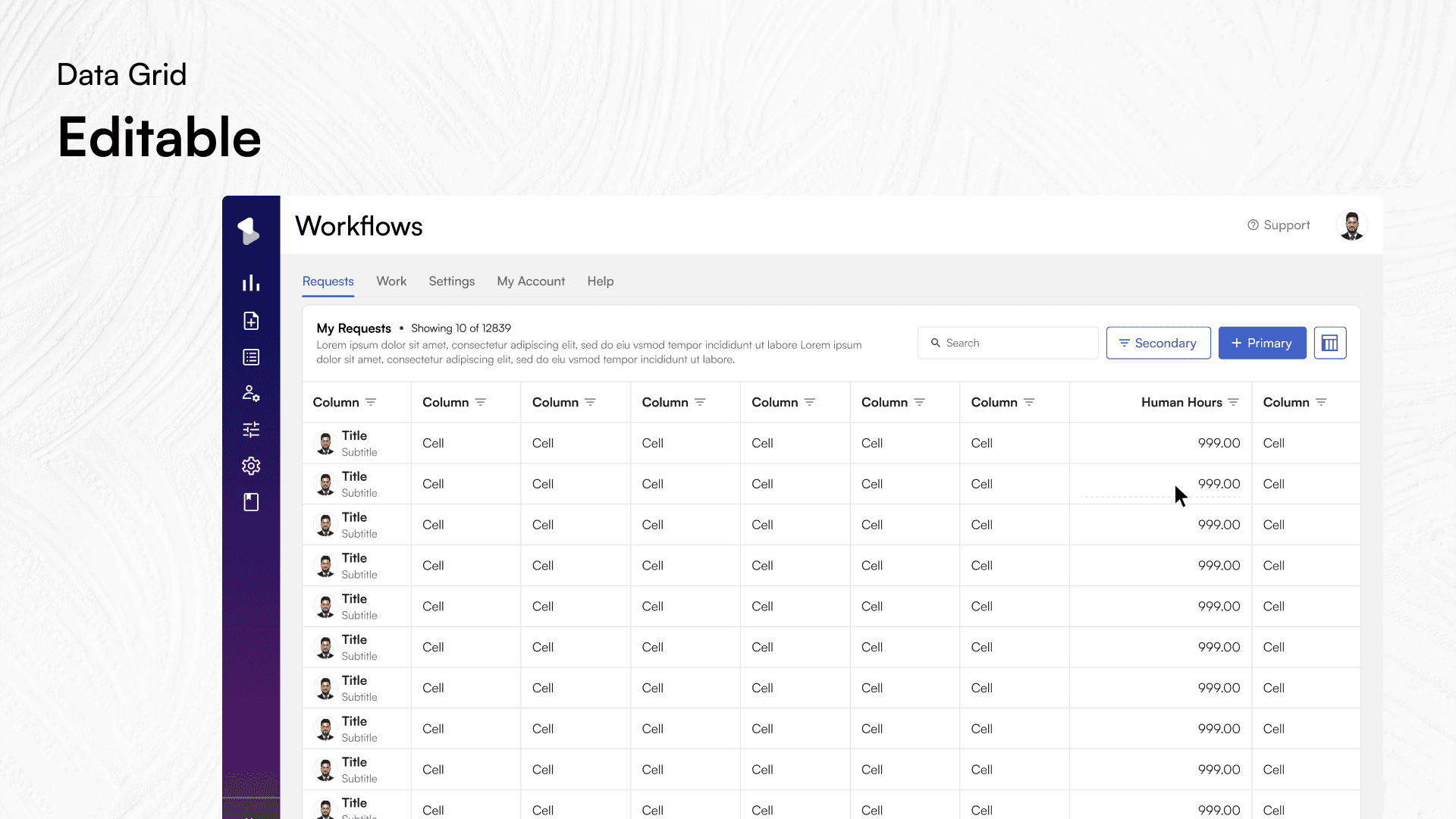Open filter on Human Hours column
Viewport: 1456px width, 819px height.
click(1233, 403)
